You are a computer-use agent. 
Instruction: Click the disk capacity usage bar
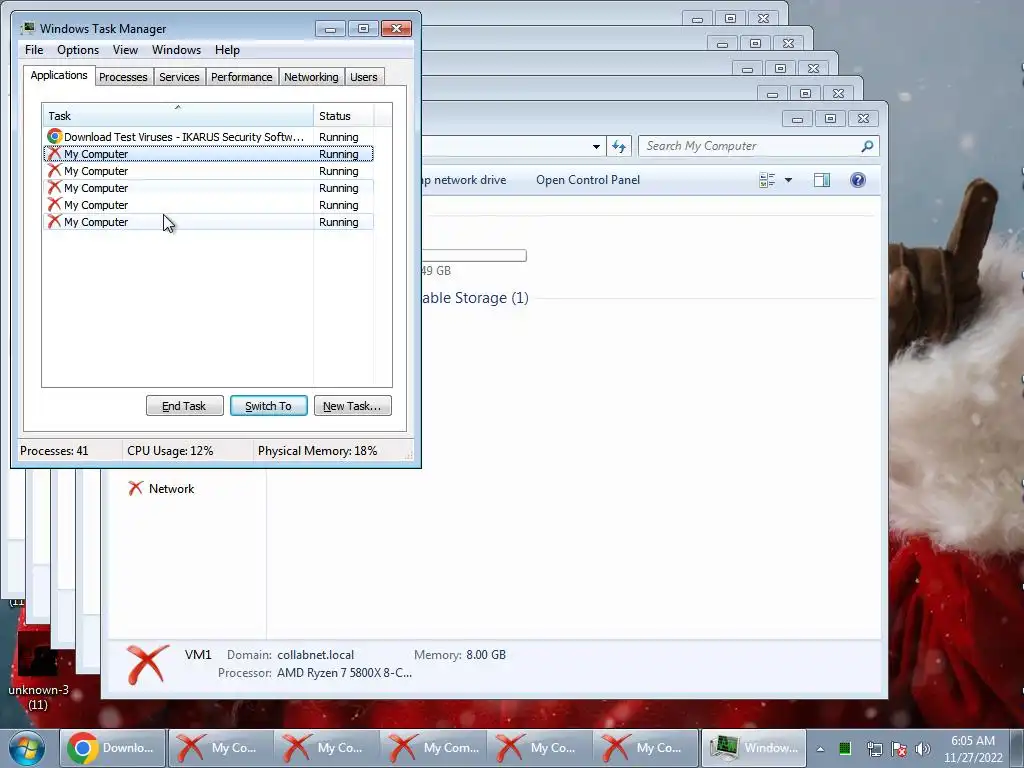[474, 255]
